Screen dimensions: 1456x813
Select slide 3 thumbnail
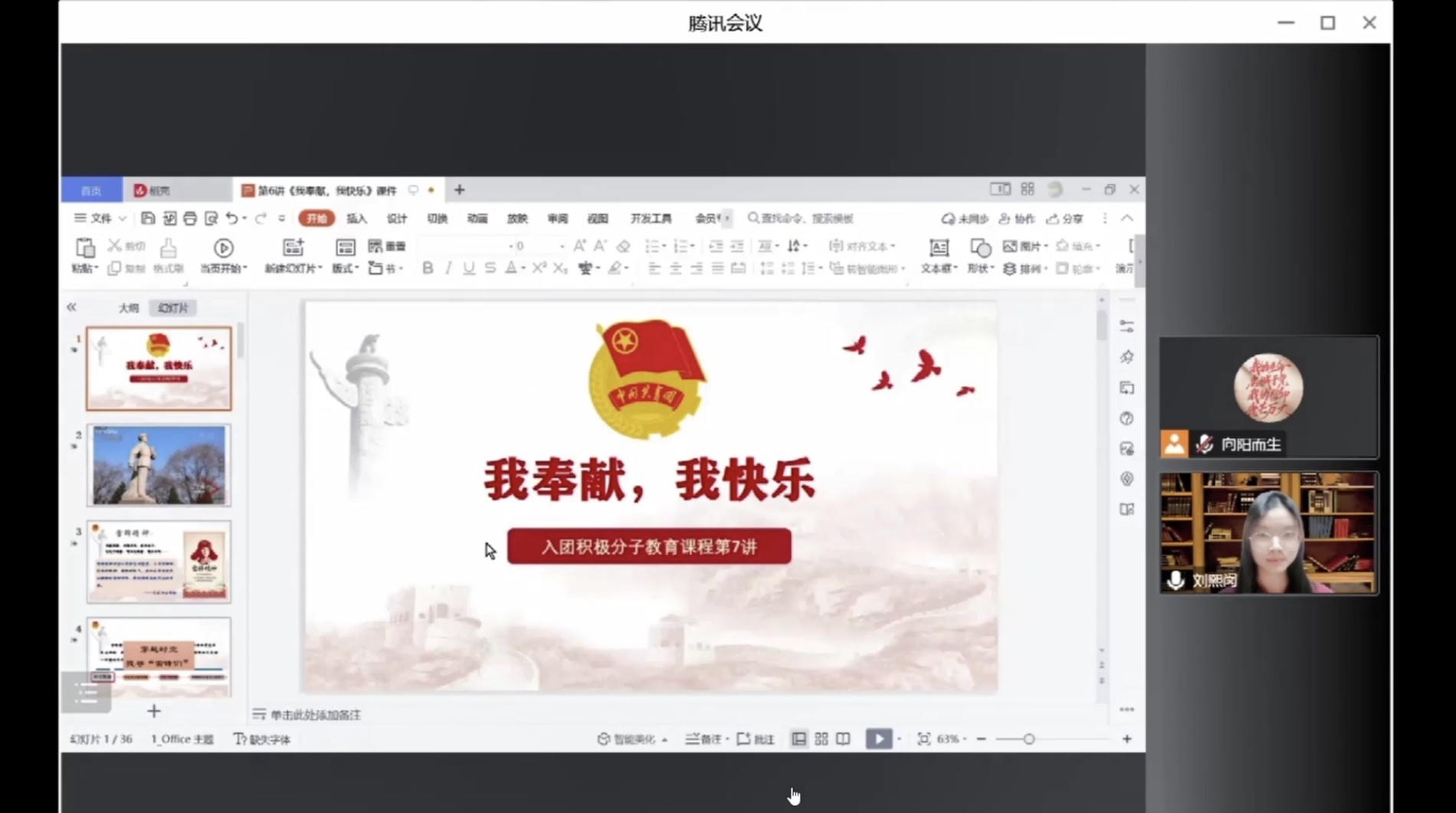(159, 562)
